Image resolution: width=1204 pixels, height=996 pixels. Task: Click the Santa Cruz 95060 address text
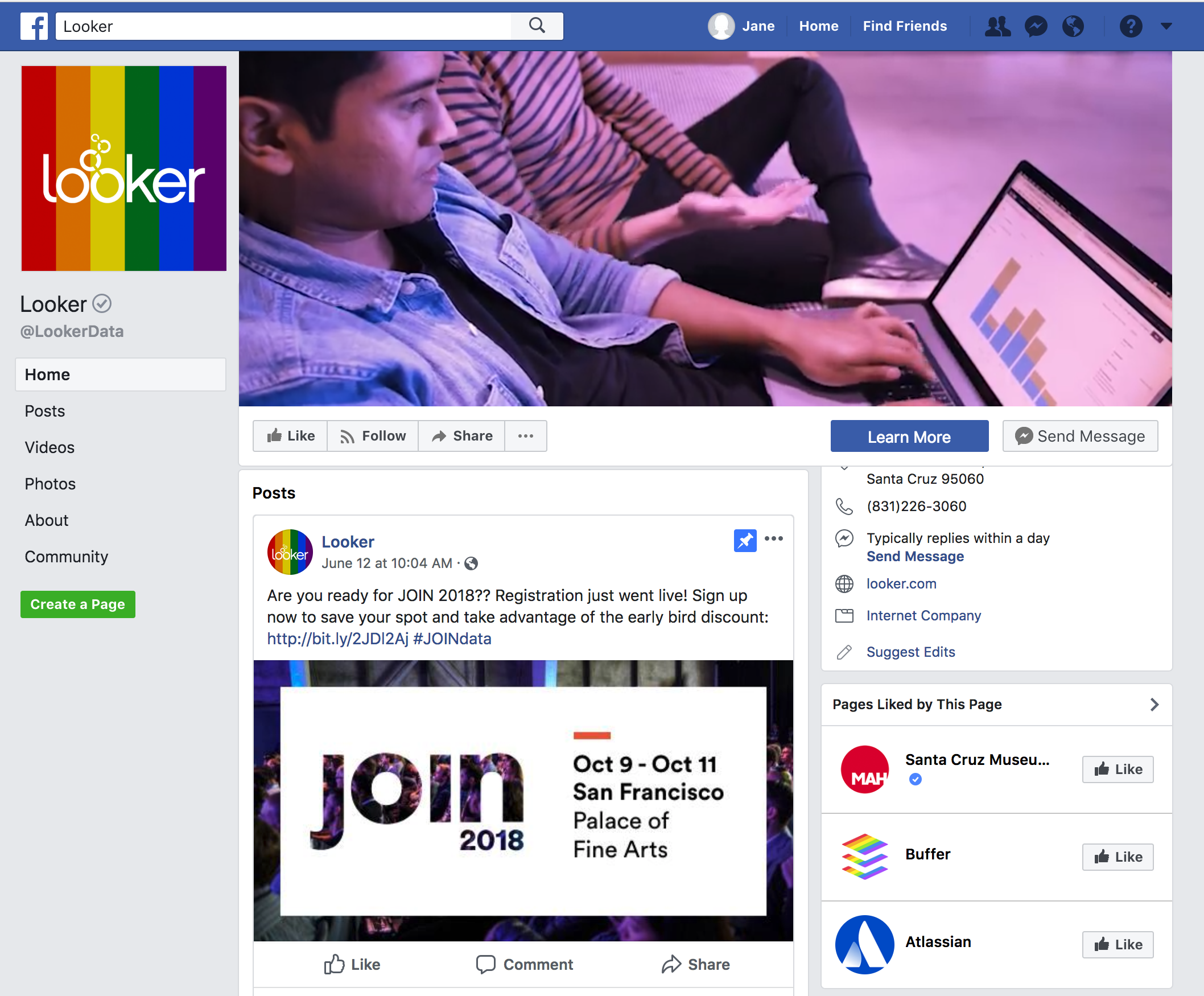click(925, 479)
